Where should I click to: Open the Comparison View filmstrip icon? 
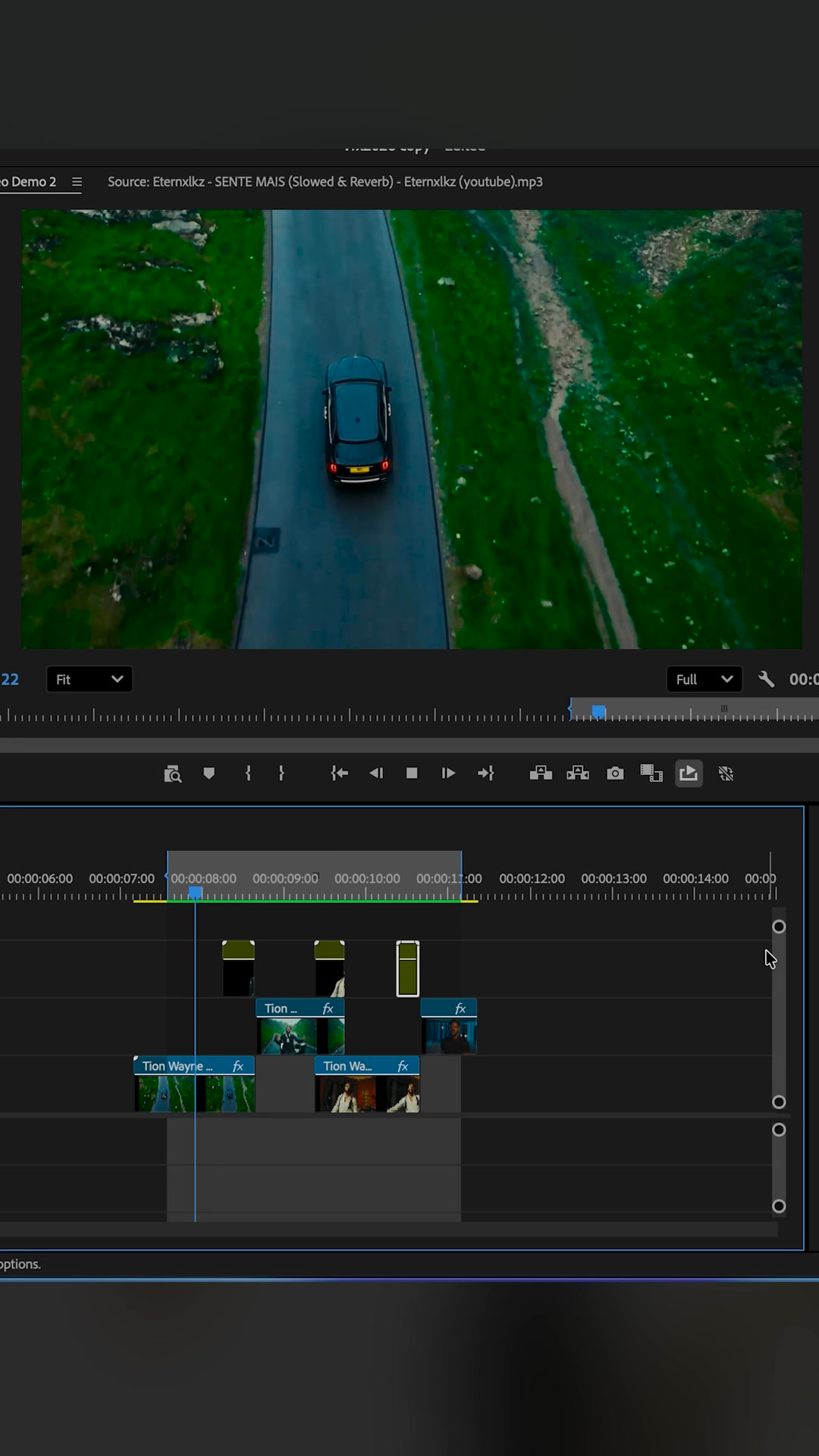[x=651, y=773]
